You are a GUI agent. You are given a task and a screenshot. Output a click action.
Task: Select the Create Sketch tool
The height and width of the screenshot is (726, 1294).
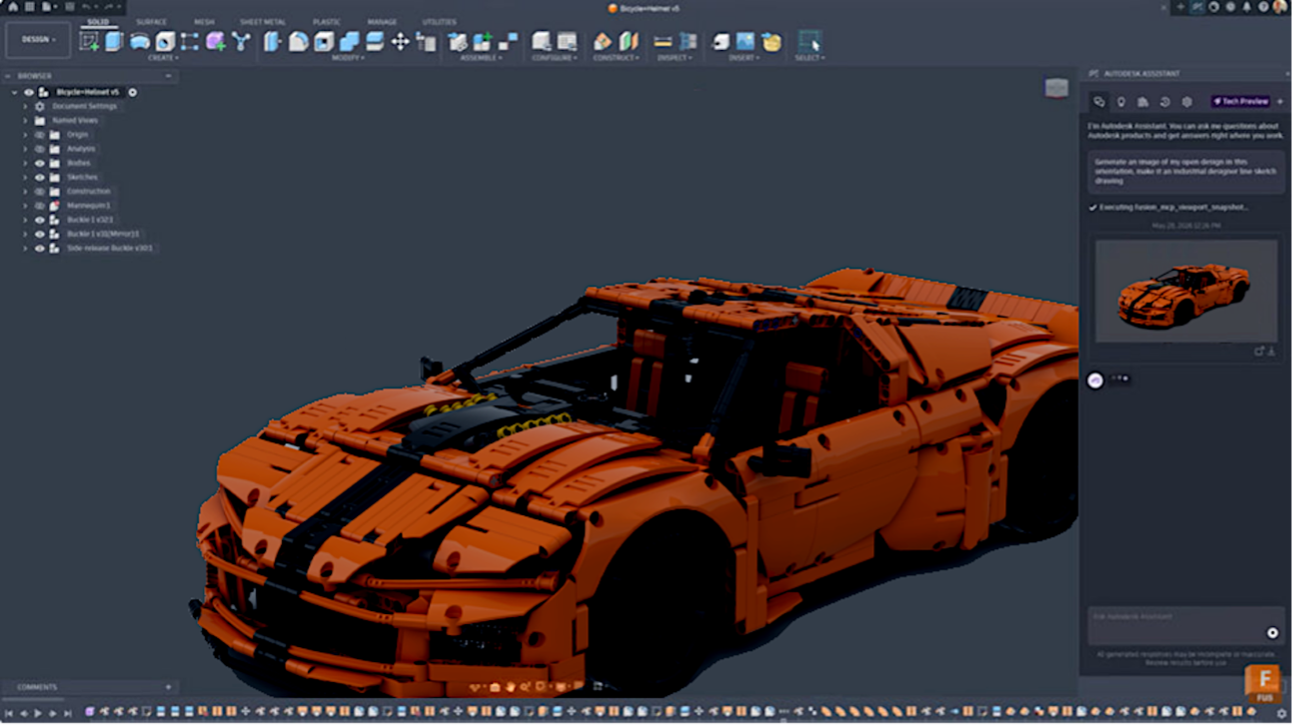tap(89, 41)
